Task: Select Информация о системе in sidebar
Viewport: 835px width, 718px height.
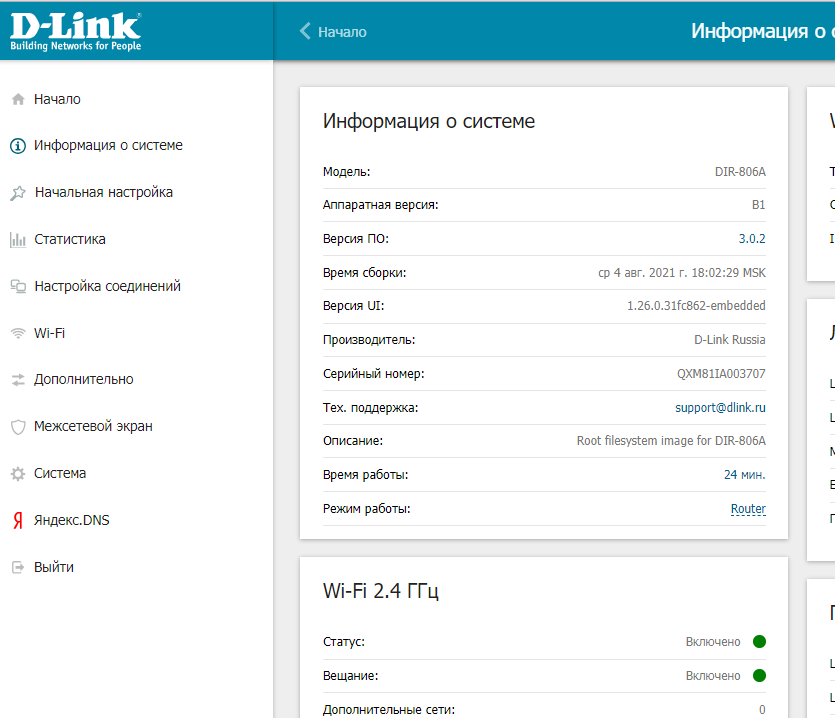Action: [x=109, y=145]
